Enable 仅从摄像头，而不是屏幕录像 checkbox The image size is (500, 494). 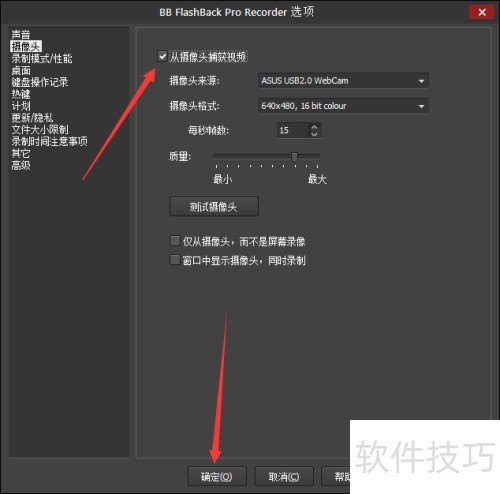coord(175,241)
